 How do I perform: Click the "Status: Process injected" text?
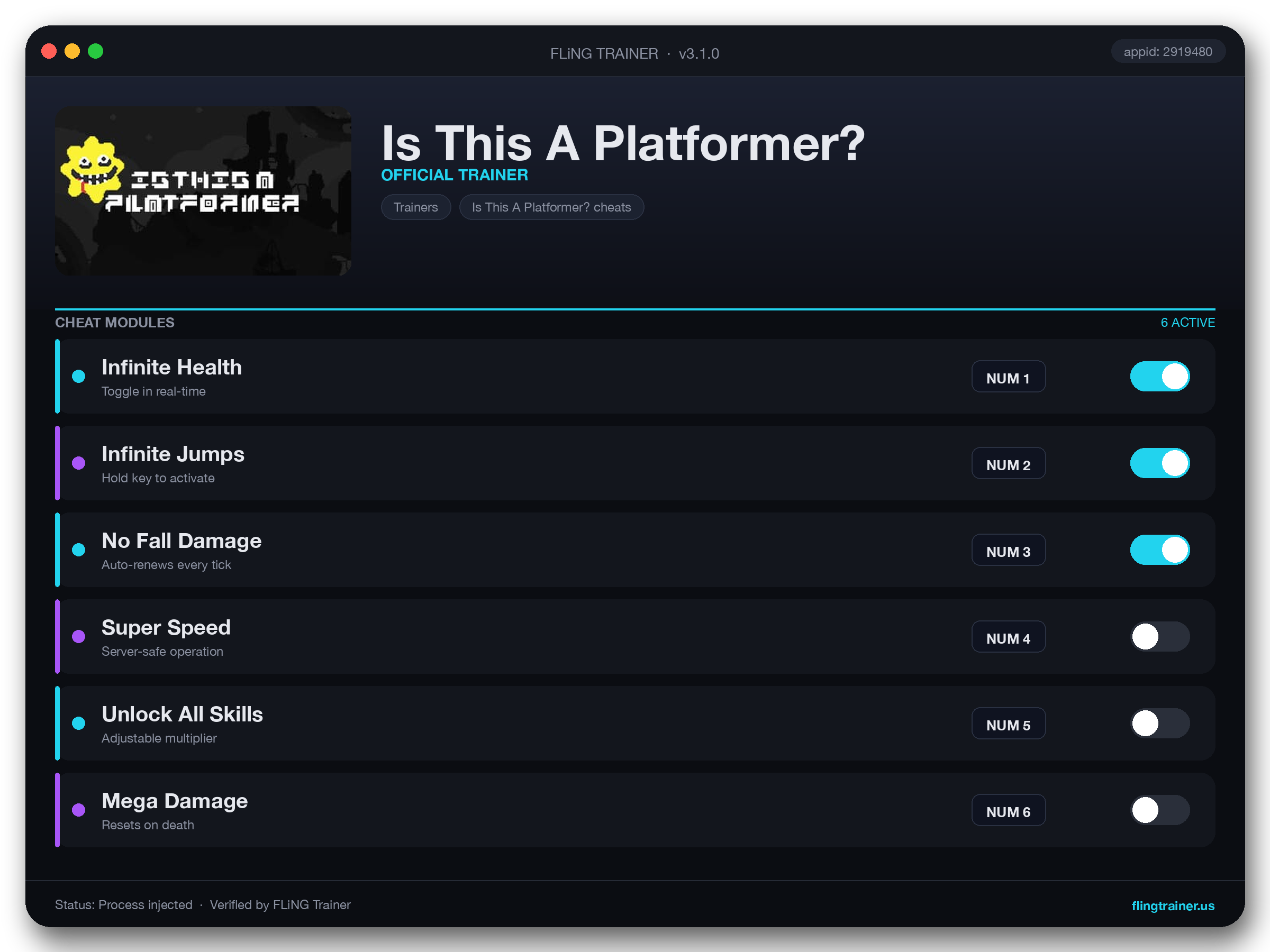click(123, 905)
